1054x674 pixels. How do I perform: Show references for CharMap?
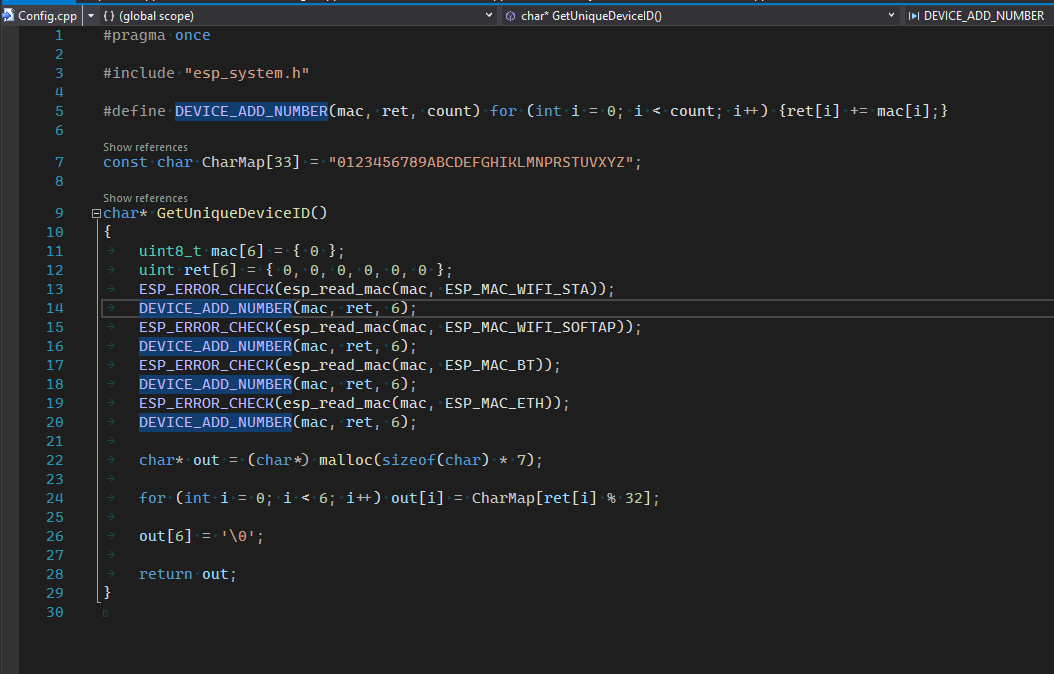(145, 148)
